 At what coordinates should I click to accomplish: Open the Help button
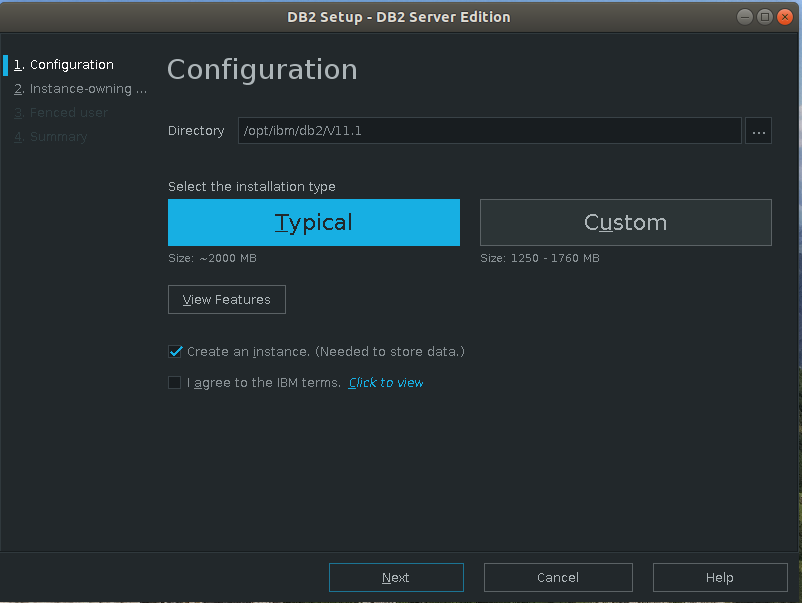pyautogui.click(x=719, y=577)
